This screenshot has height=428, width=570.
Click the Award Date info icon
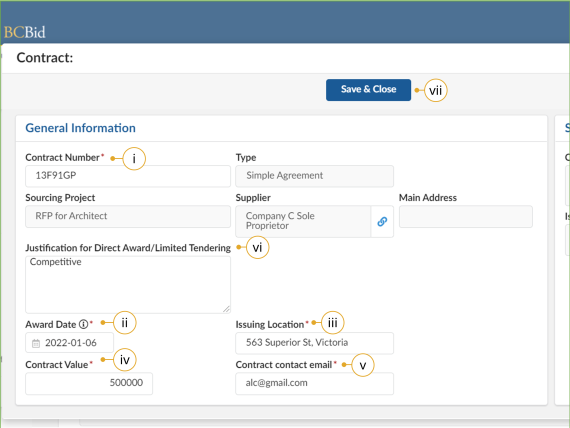(83, 324)
